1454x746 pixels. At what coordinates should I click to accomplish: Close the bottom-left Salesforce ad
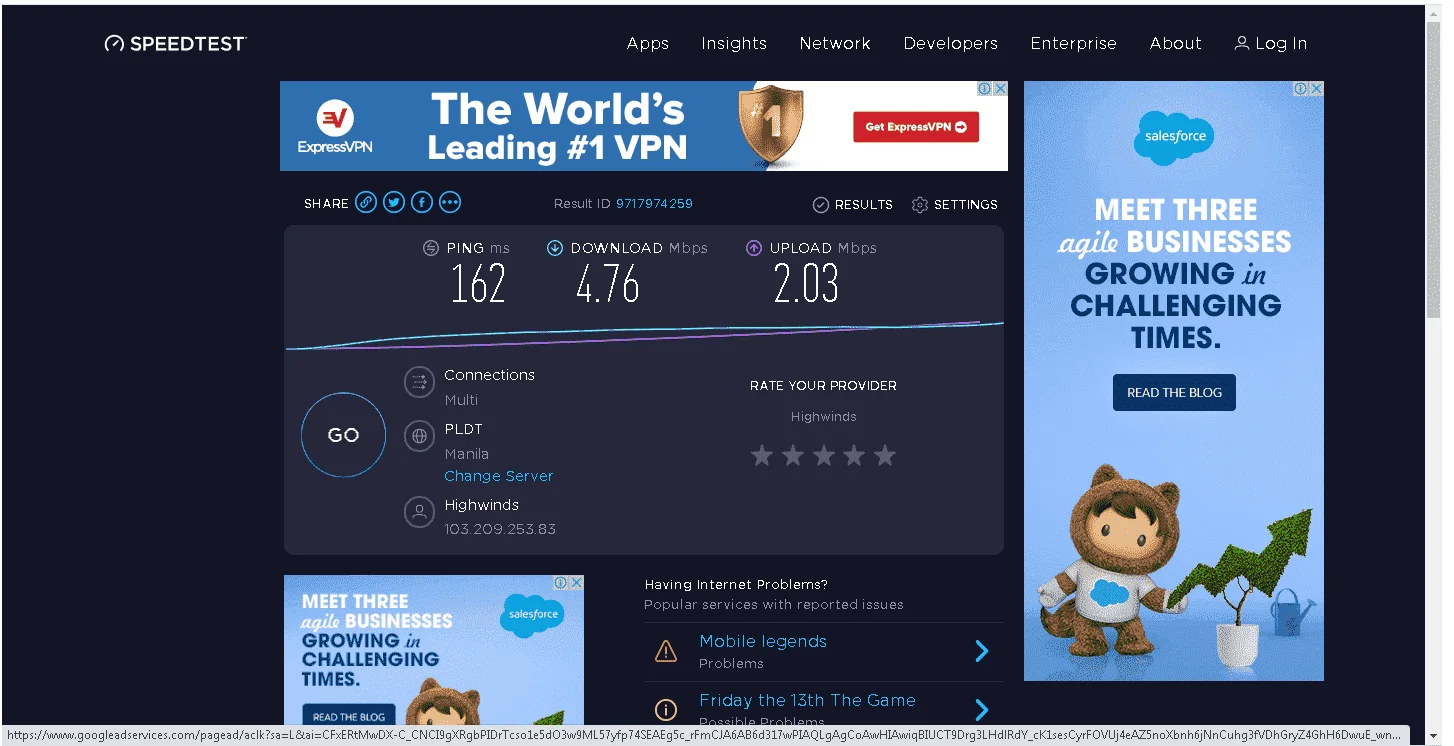coord(576,583)
